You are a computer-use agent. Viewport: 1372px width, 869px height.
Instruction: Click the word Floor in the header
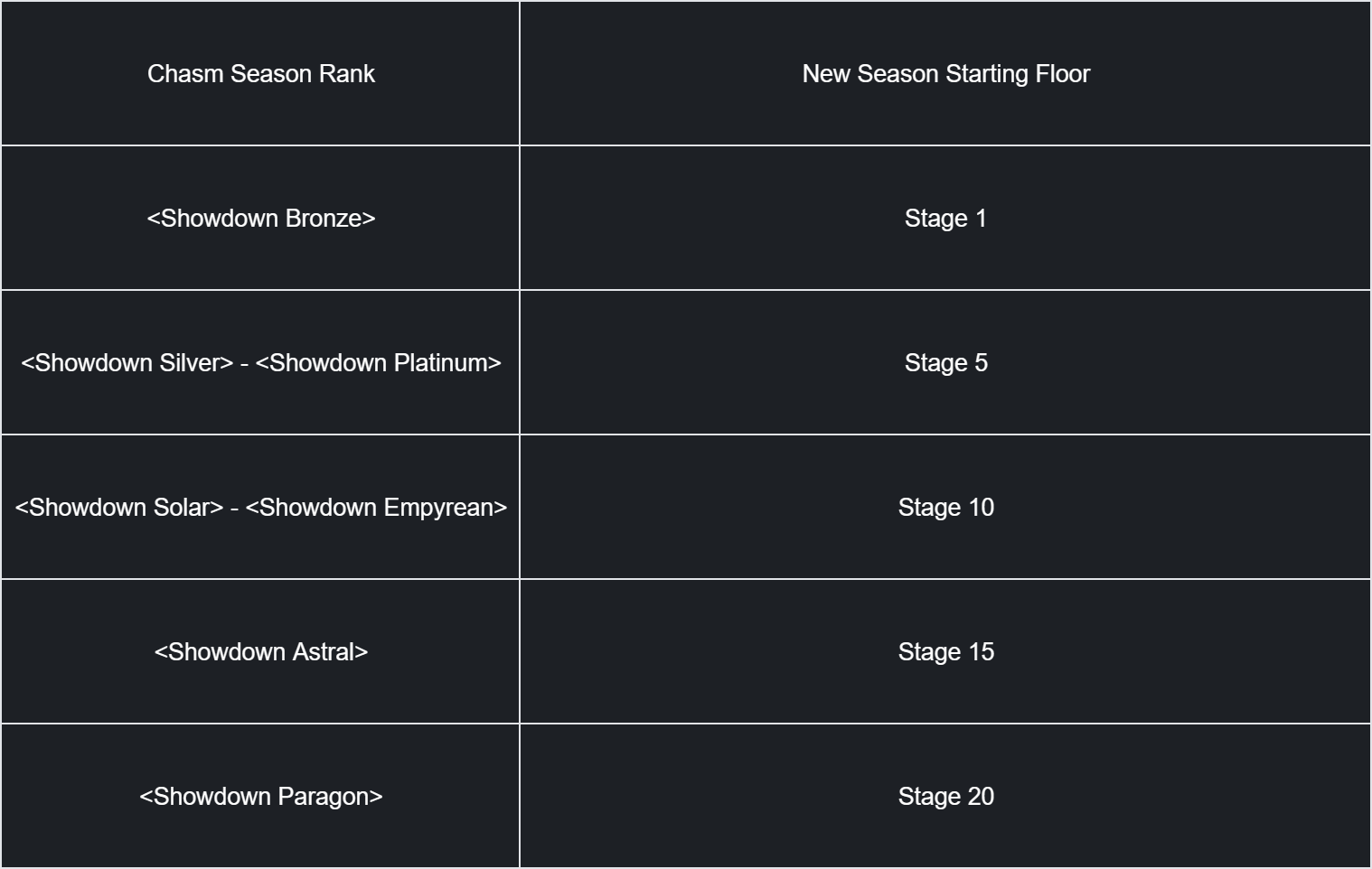point(1063,74)
